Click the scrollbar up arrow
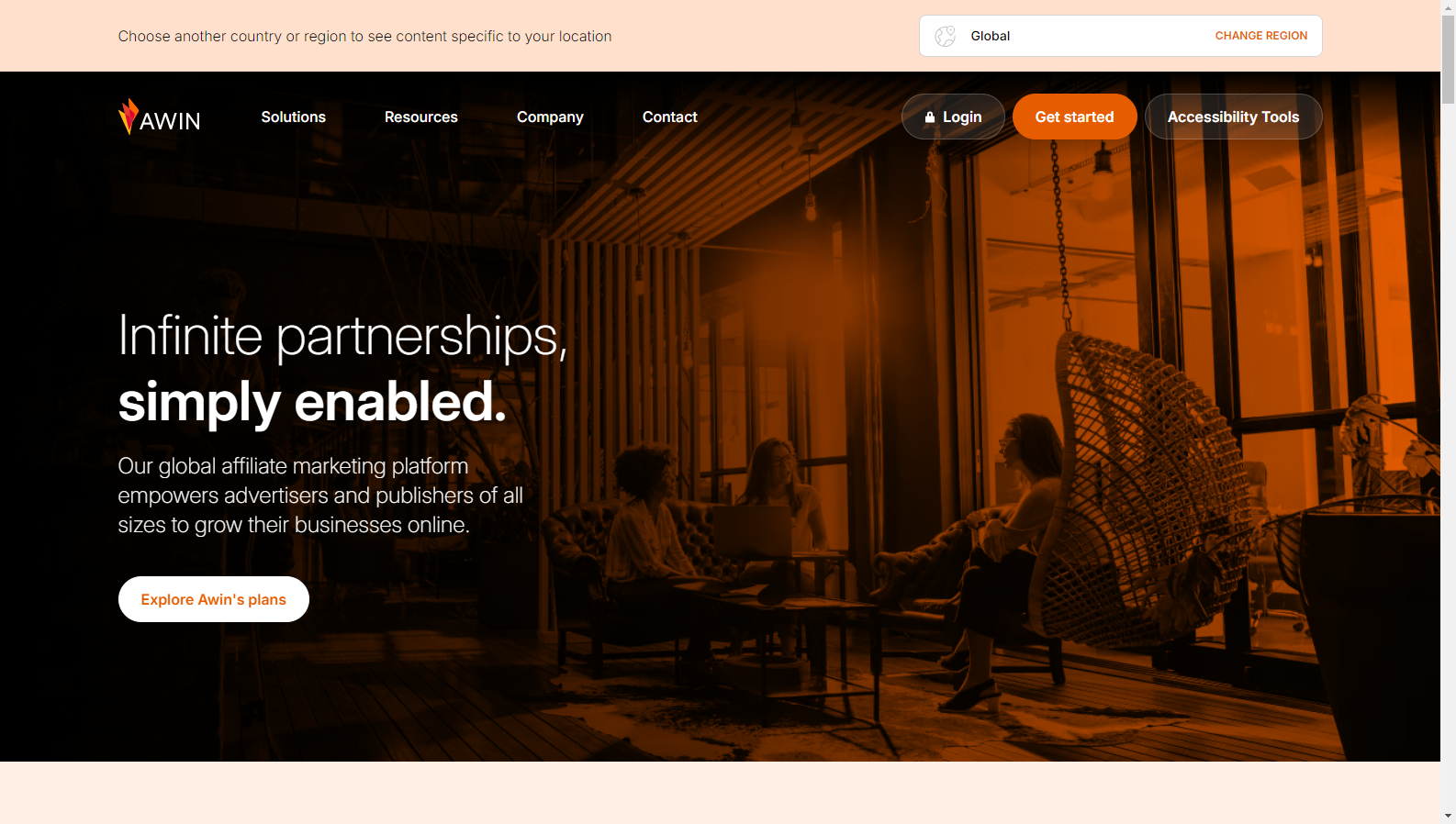The width and height of the screenshot is (1456, 824). click(1448, 6)
